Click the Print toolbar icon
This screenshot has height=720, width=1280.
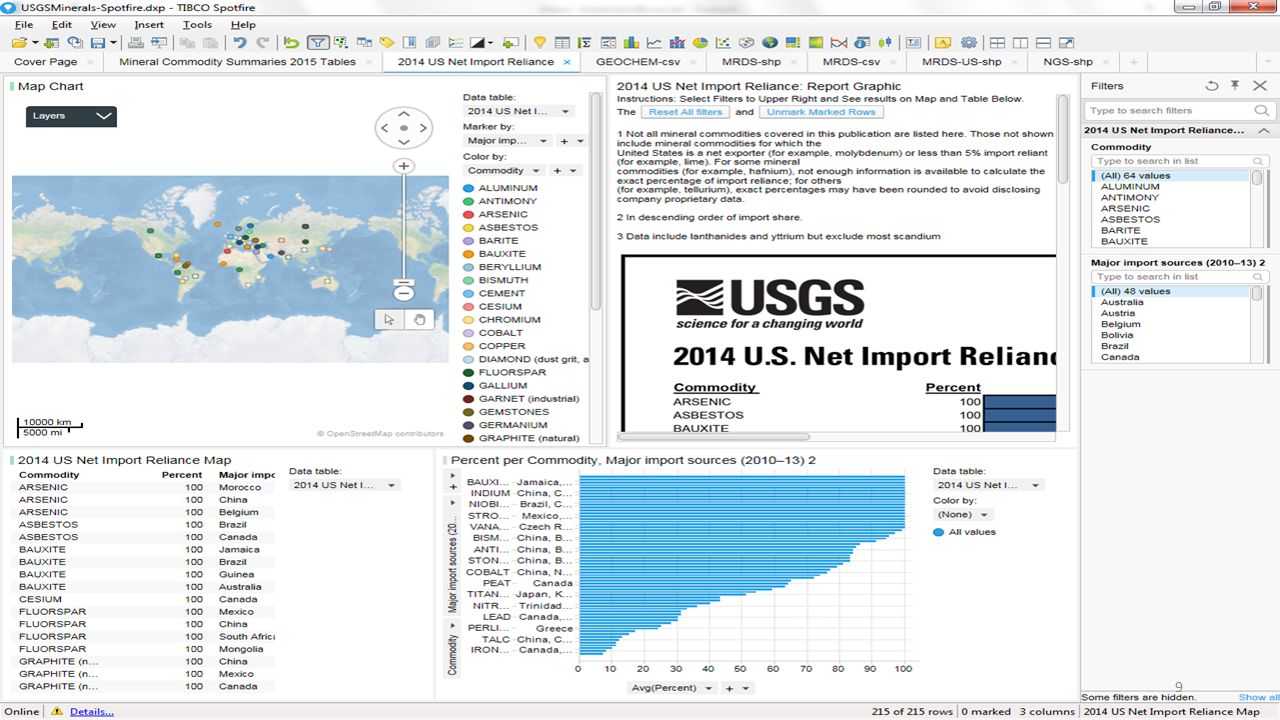pyautogui.click(x=134, y=43)
